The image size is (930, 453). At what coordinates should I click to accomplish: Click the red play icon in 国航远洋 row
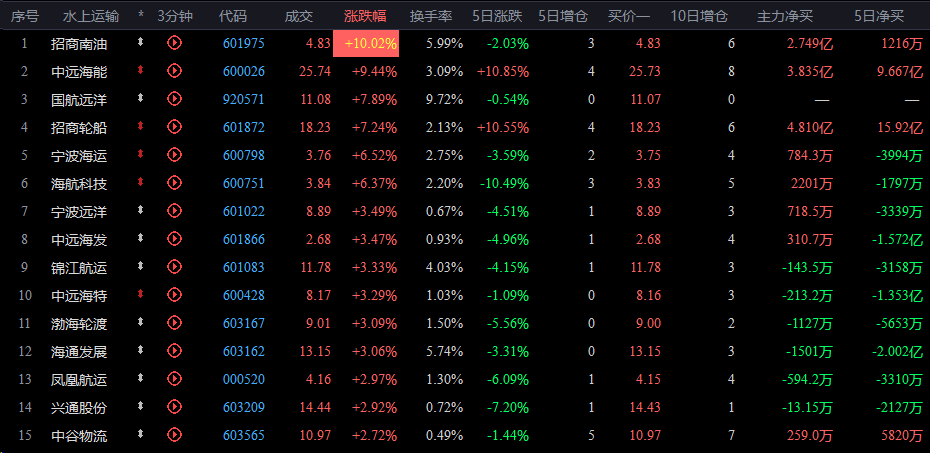click(175, 99)
